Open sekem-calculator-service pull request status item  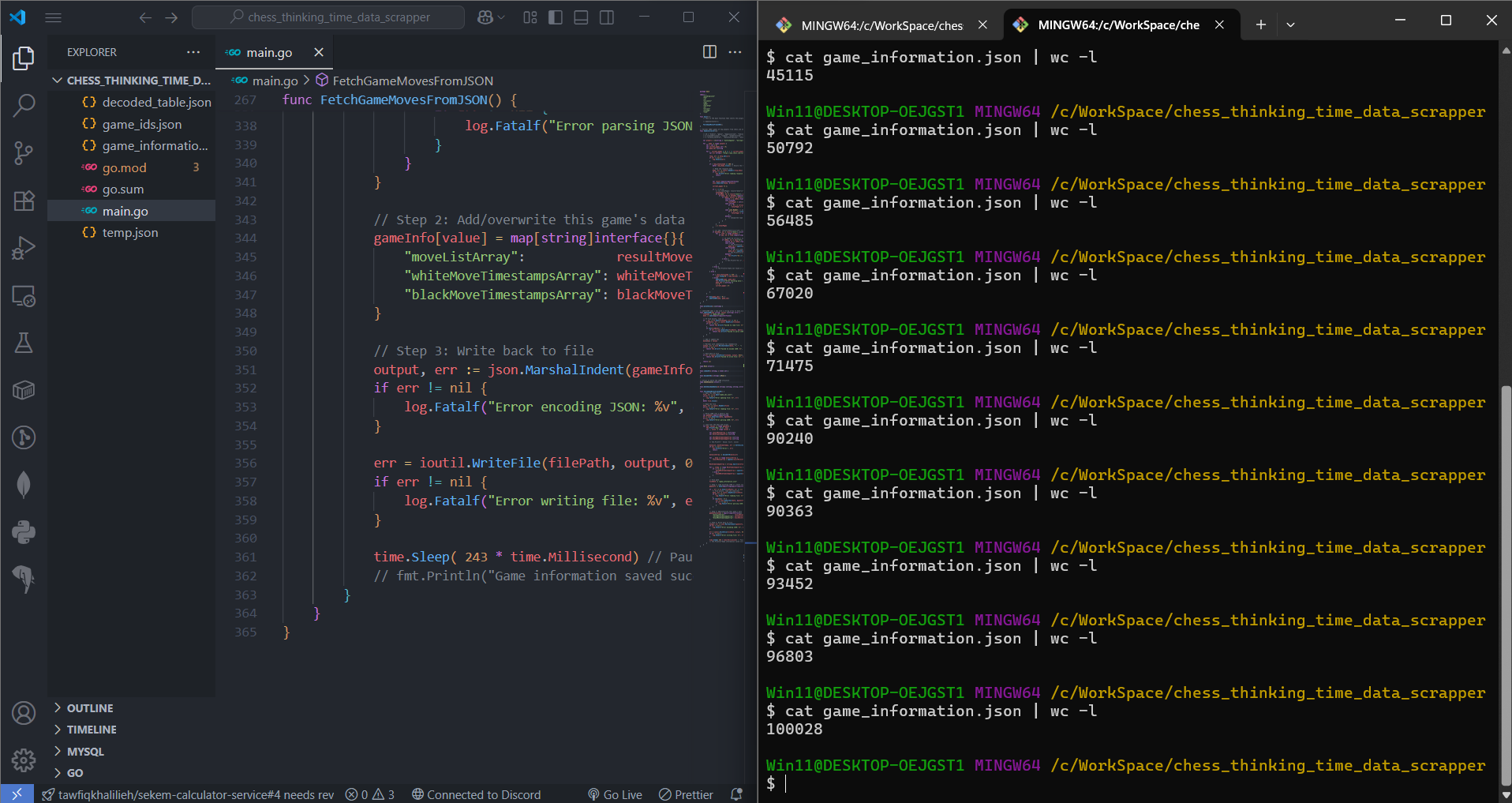pos(188,794)
